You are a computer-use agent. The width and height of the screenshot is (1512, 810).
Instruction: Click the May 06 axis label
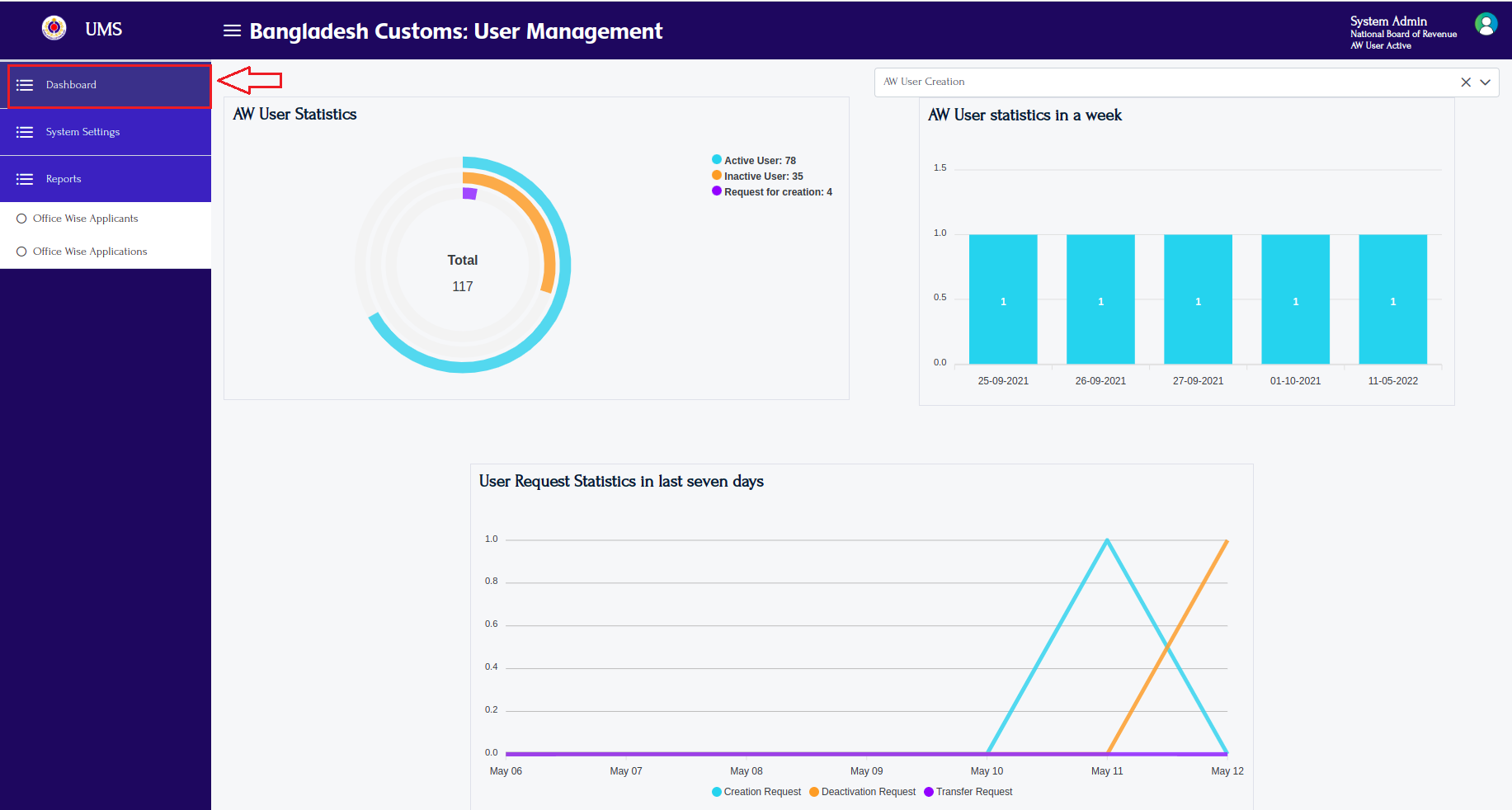[506, 771]
